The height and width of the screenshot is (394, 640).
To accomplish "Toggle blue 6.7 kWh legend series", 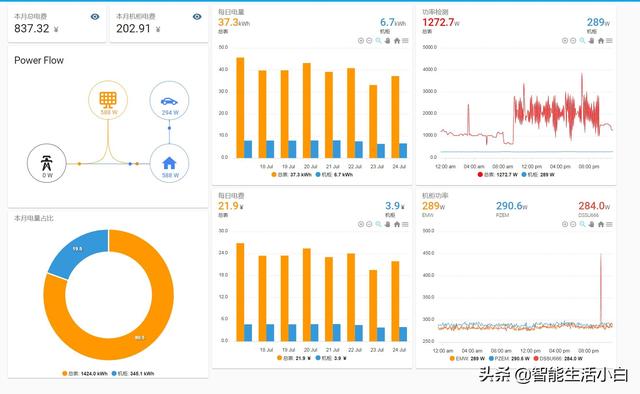I will click(x=334, y=174).
